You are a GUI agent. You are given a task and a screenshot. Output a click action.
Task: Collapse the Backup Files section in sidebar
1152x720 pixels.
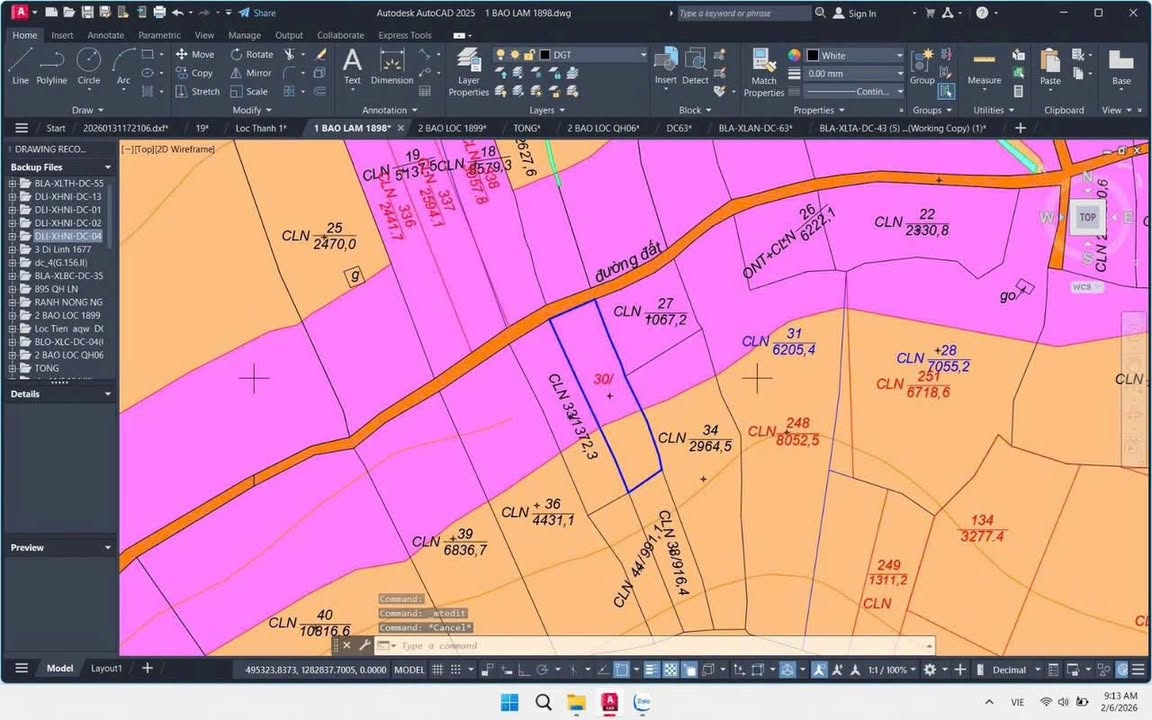coord(107,166)
